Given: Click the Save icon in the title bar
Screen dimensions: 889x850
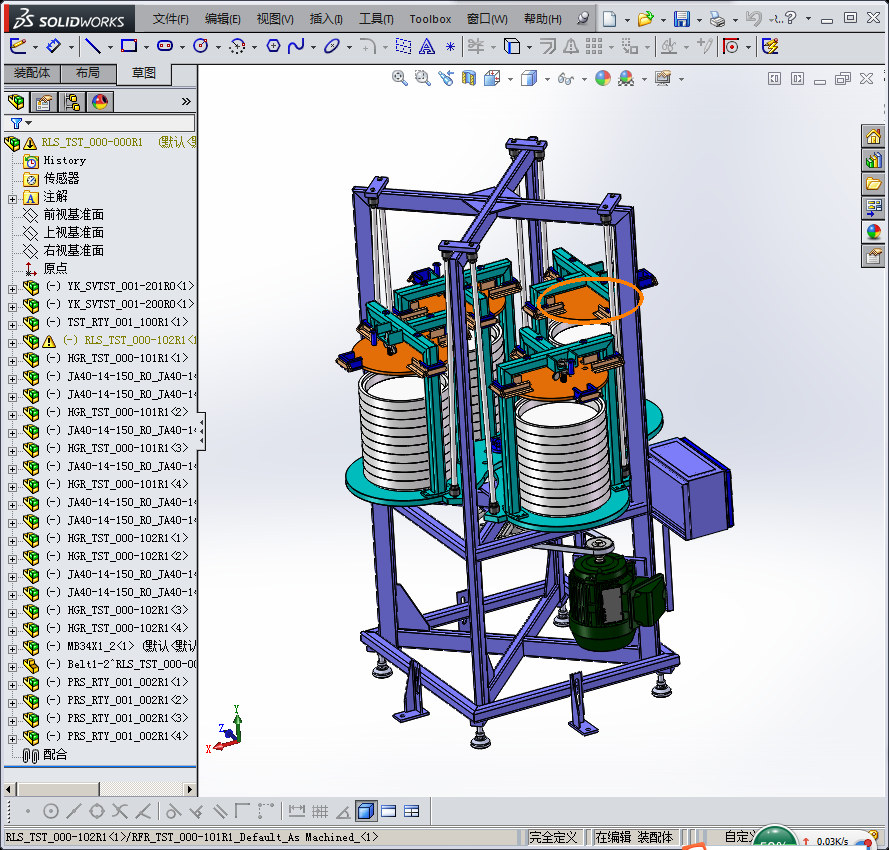Looking at the screenshot, I should click(681, 19).
